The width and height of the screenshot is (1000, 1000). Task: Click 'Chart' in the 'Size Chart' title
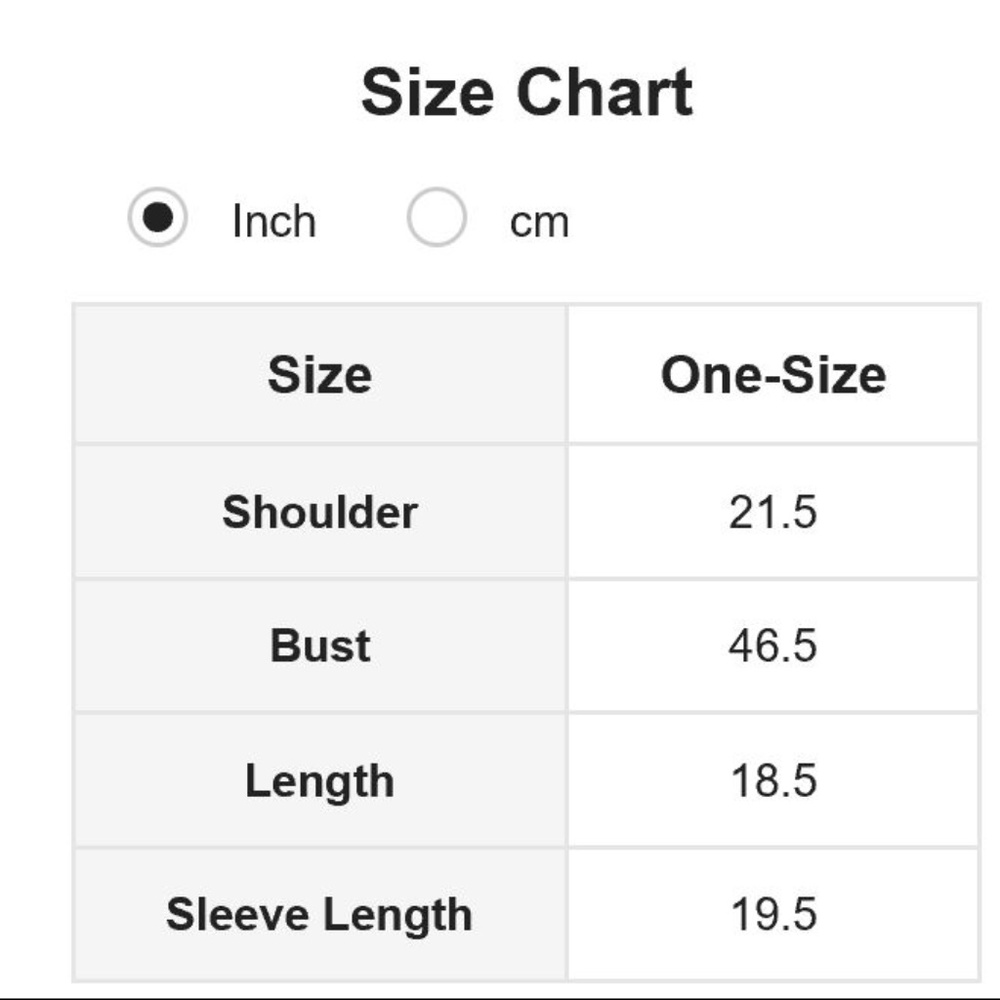coord(604,93)
